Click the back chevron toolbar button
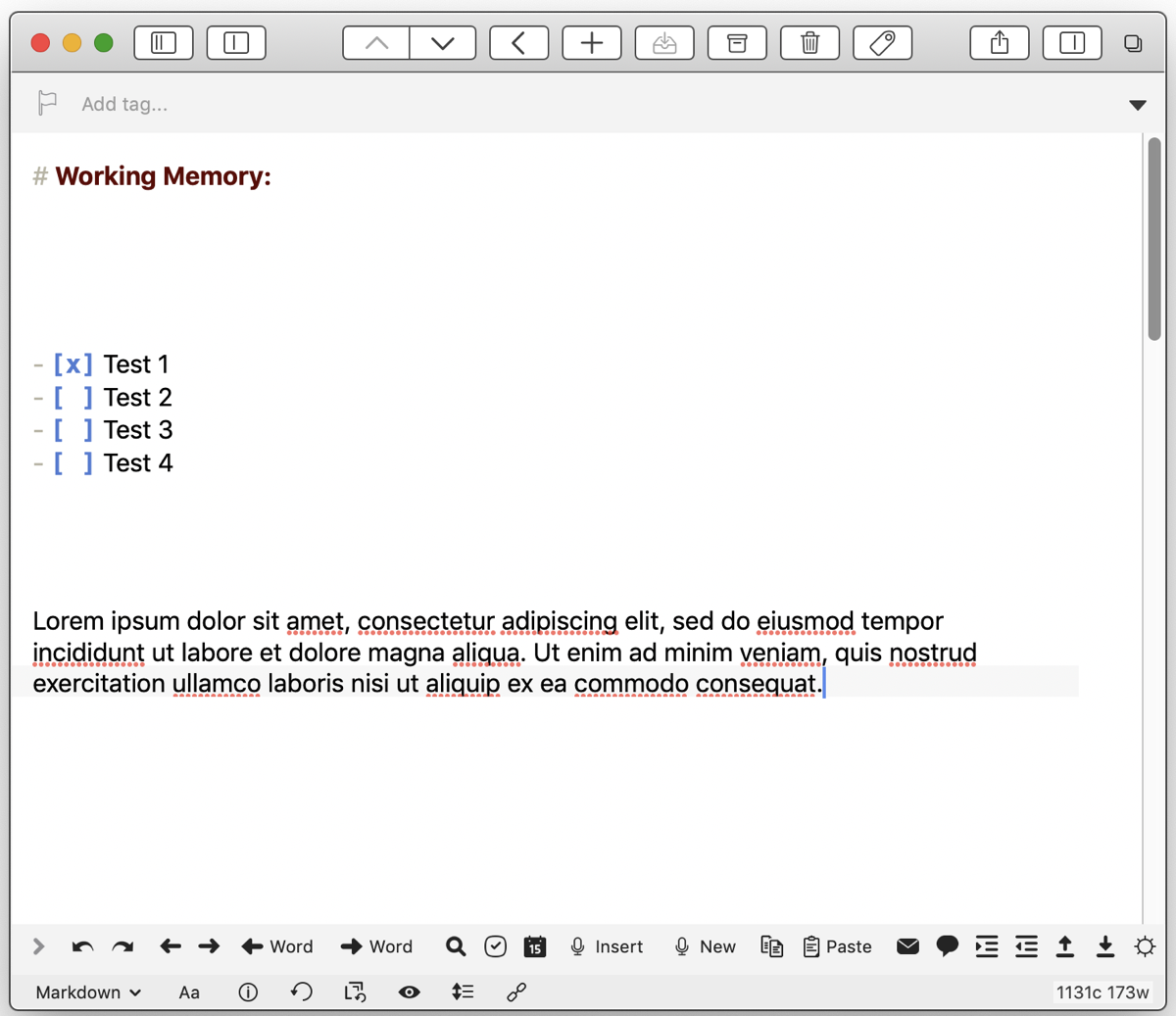Image resolution: width=1176 pixels, height=1016 pixels. tap(518, 43)
